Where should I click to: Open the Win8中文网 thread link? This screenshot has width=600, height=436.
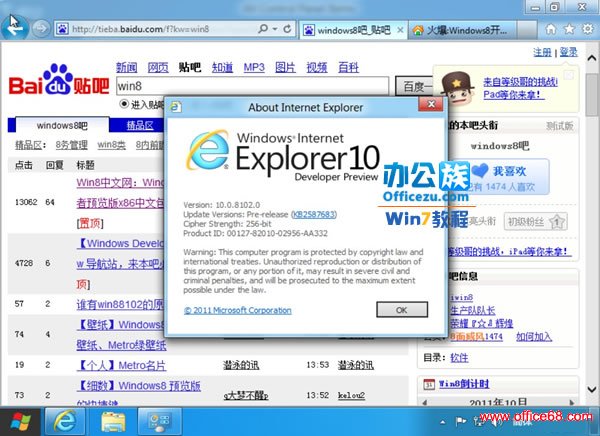point(120,183)
